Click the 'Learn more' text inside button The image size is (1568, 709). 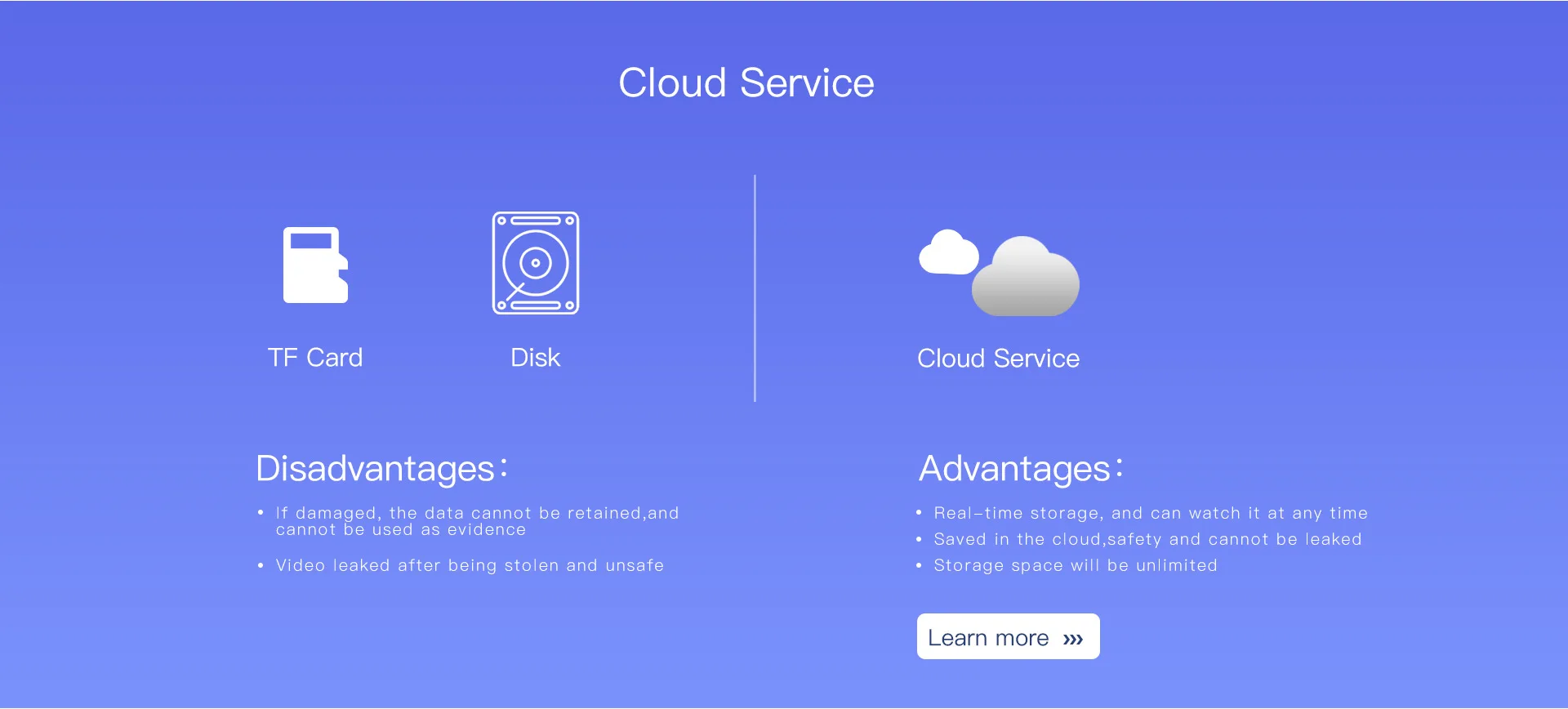click(x=988, y=638)
